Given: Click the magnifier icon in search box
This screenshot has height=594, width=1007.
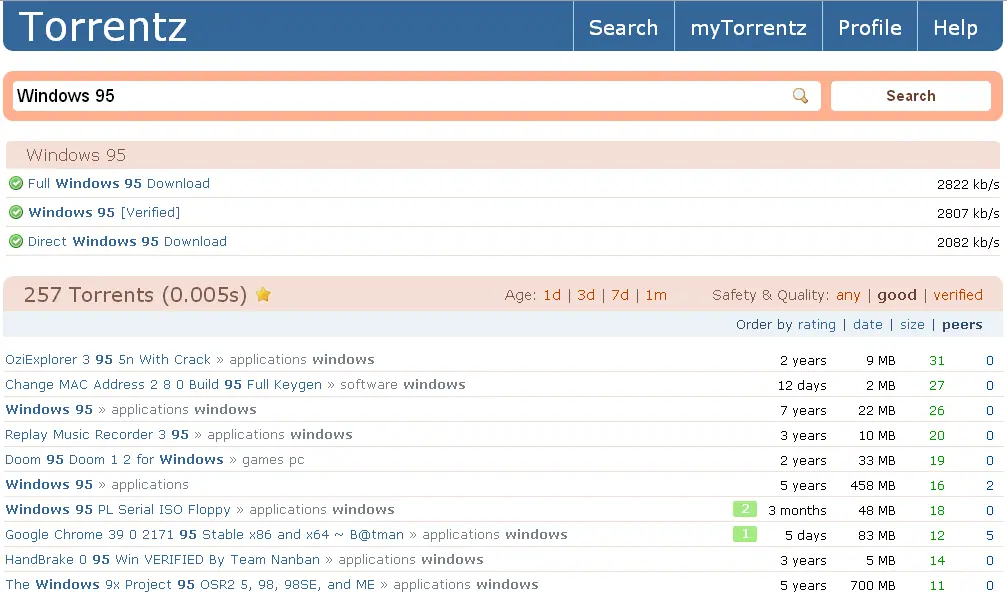Looking at the screenshot, I should pos(800,96).
